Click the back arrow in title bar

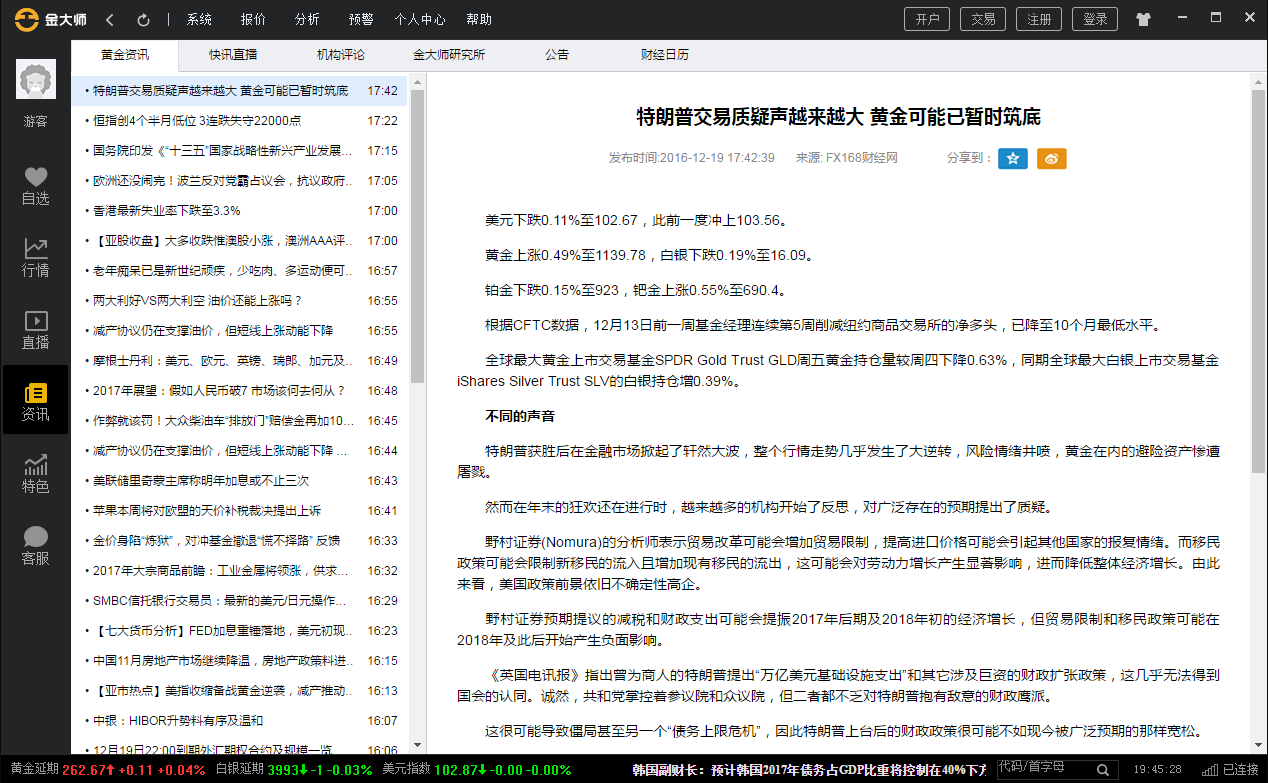110,20
